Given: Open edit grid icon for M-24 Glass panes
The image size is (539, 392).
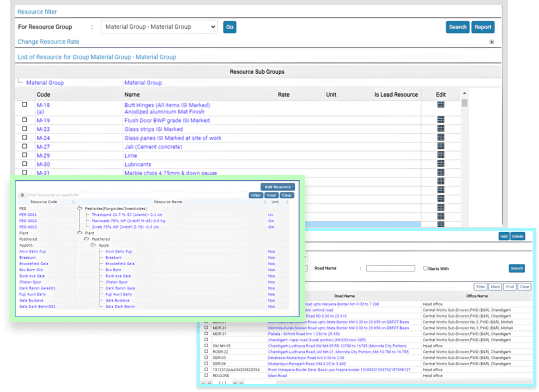Looking at the screenshot, I should coord(440,137).
